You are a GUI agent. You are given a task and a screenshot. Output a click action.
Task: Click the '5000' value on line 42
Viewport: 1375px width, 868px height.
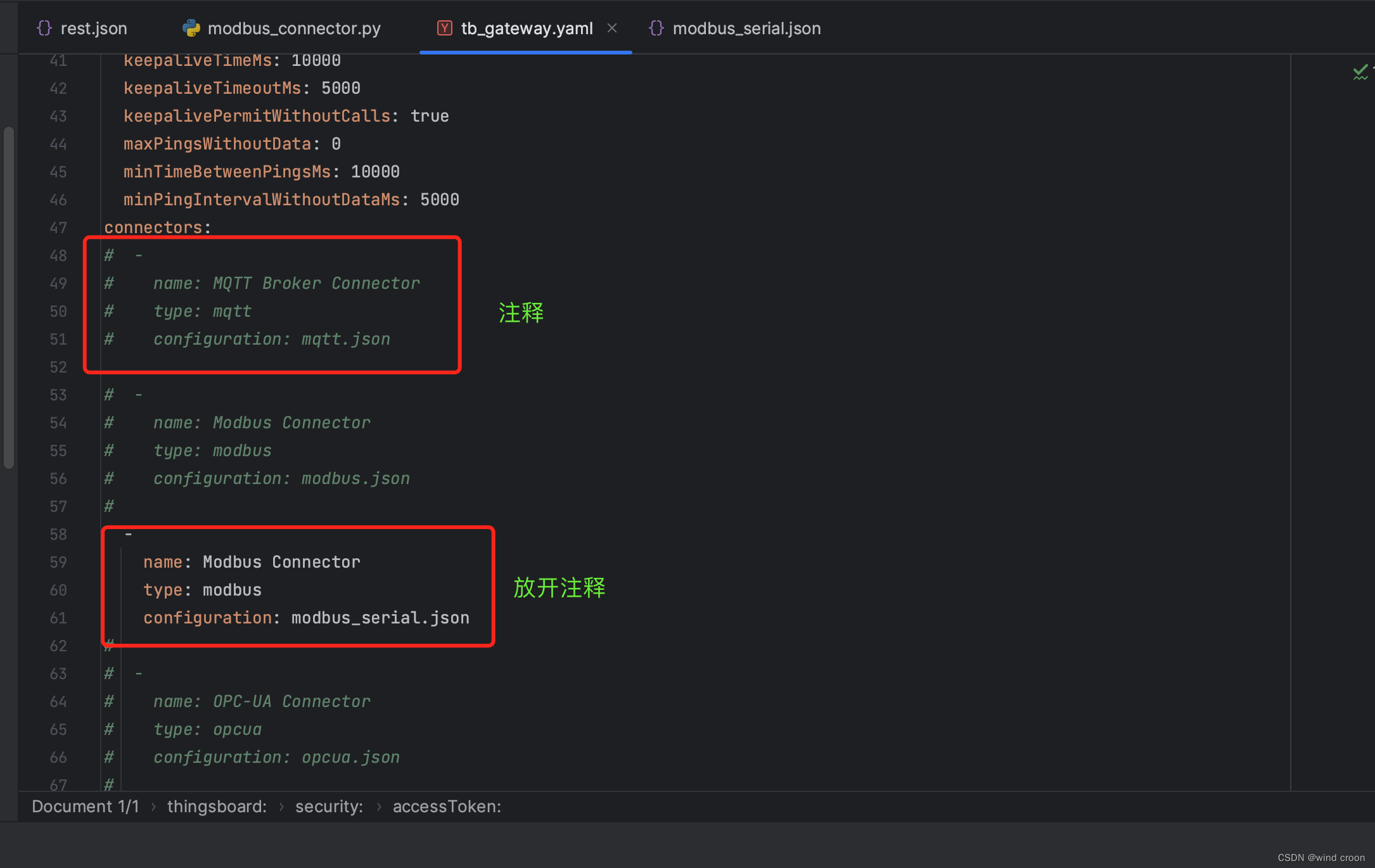[341, 88]
